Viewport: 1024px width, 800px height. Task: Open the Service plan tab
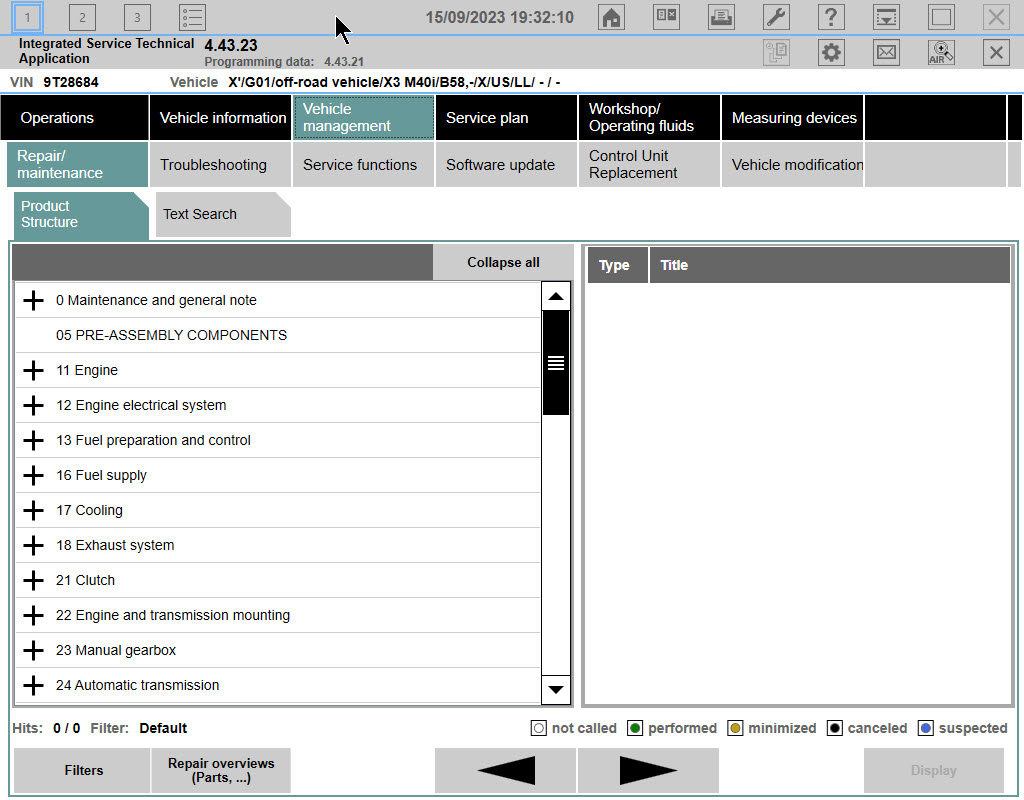[x=507, y=118]
